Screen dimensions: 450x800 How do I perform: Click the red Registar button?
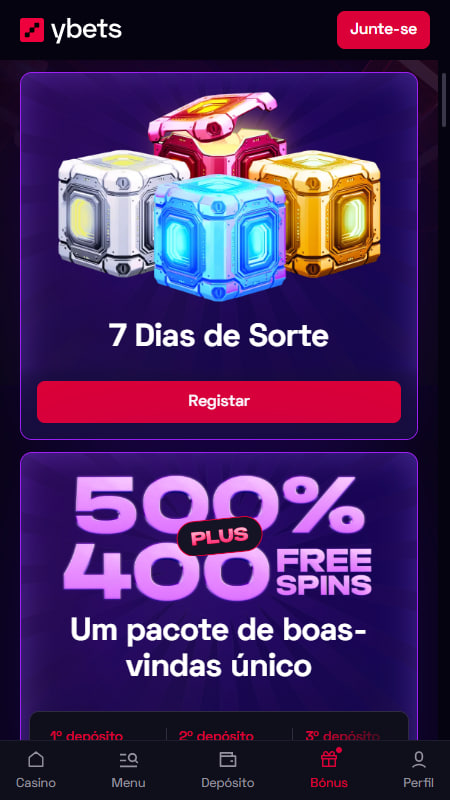click(x=219, y=402)
